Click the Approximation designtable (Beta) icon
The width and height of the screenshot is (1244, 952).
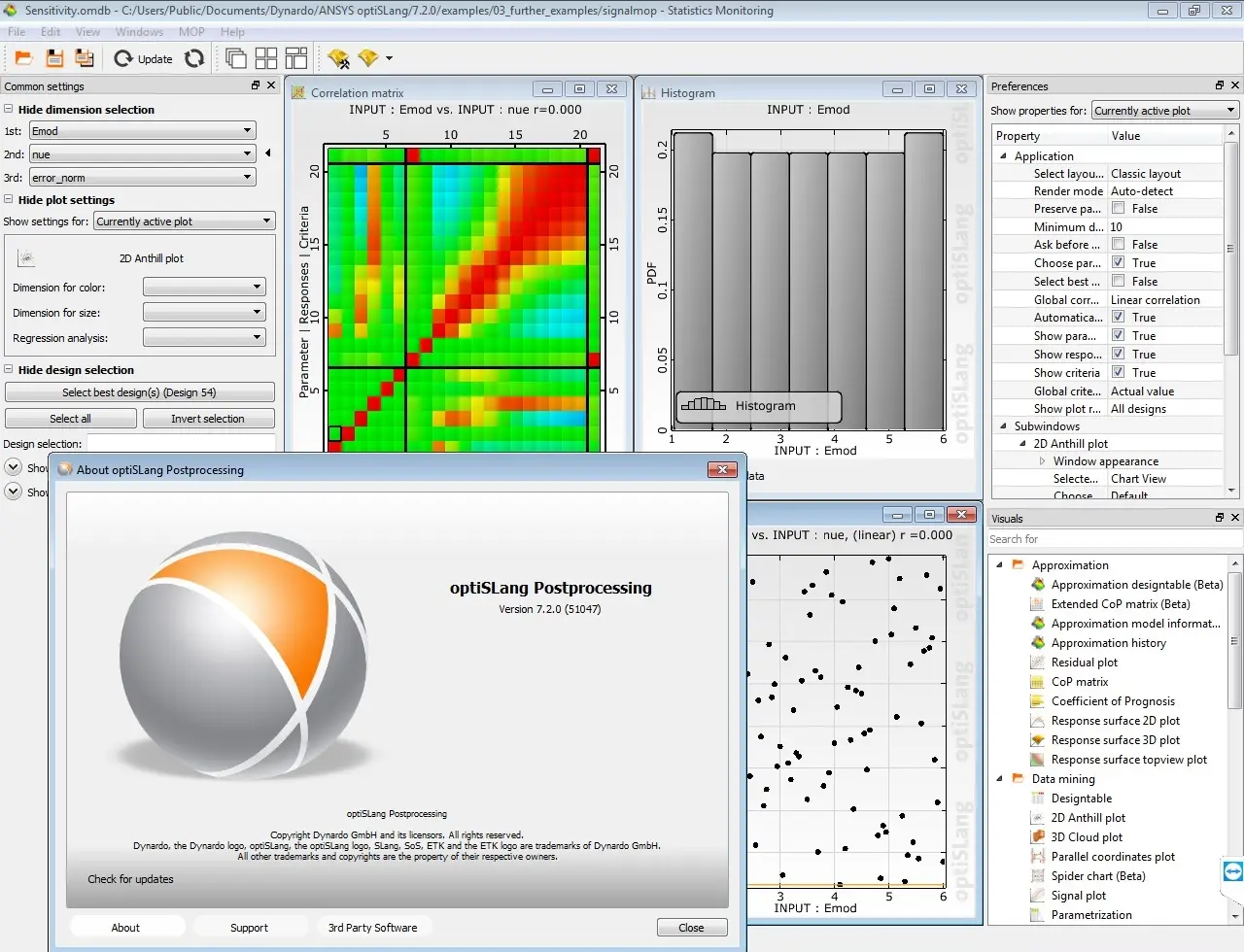[1038, 585]
